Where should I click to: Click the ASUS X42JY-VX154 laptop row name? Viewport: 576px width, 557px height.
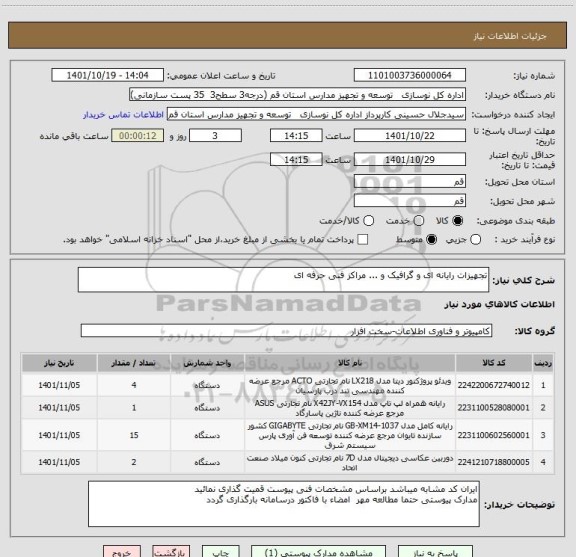(x=350, y=408)
